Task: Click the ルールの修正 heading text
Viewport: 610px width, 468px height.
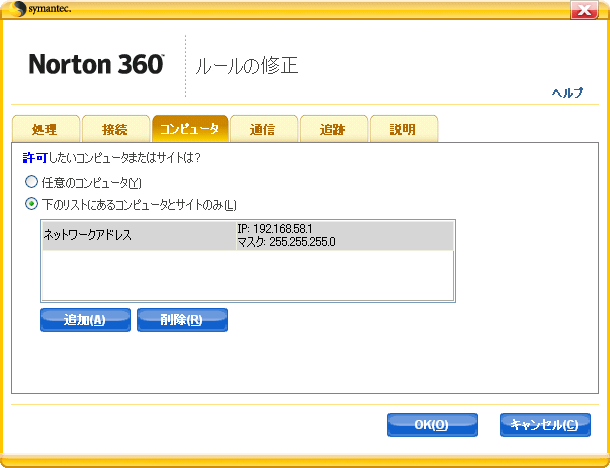Action: pyautogui.click(x=246, y=66)
